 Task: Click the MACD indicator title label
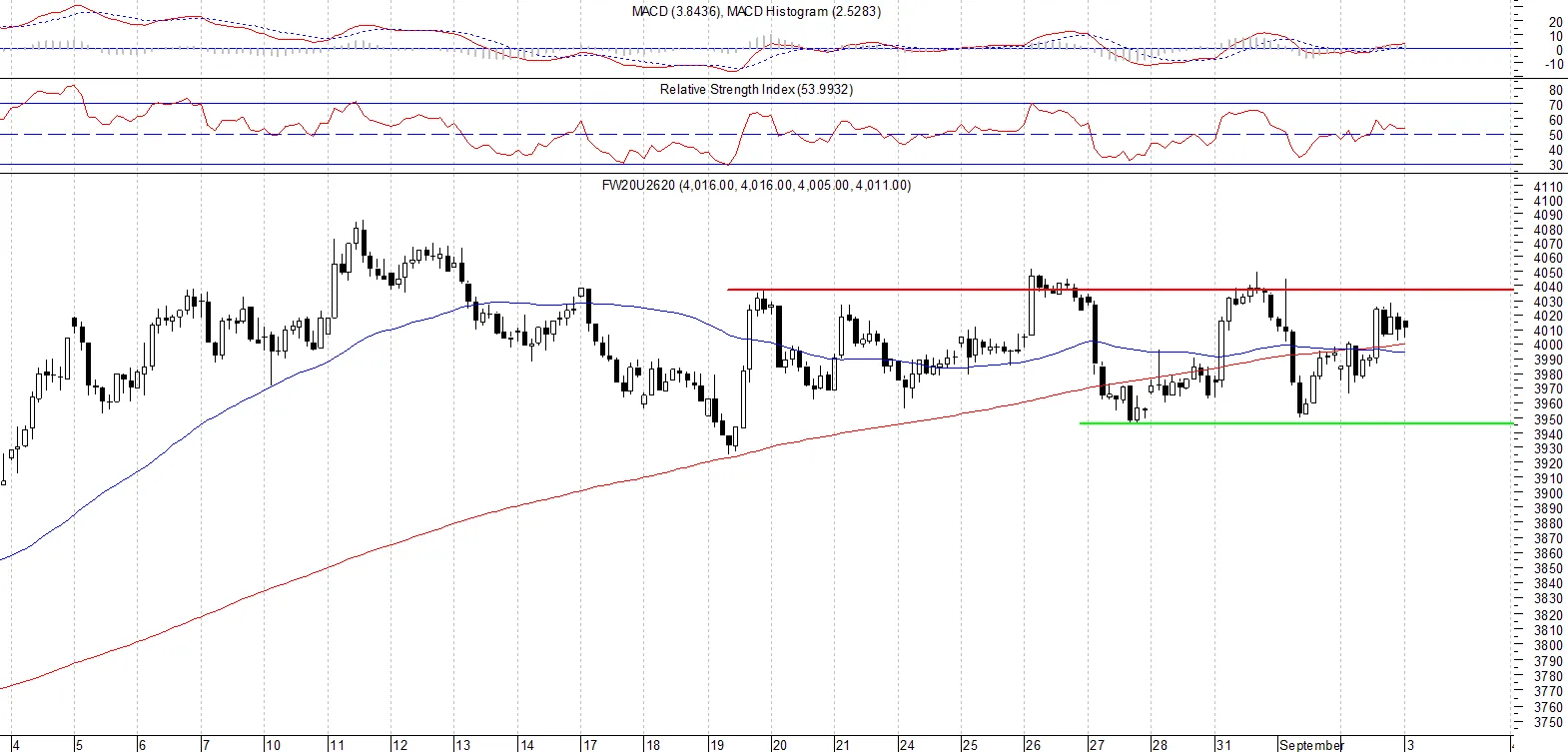coord(756,11)
